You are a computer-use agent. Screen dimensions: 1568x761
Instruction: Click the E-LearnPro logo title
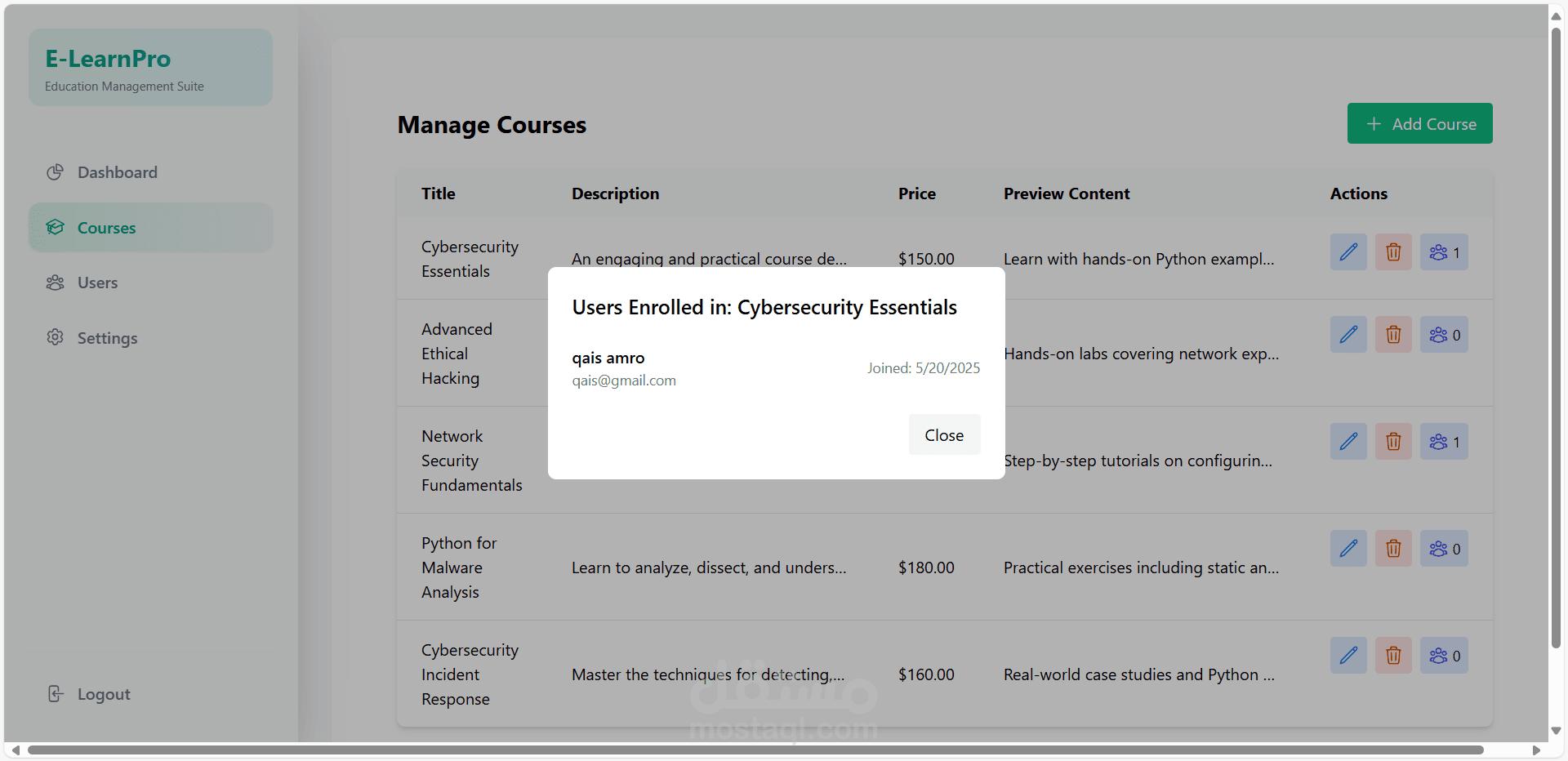click(108, 59)
